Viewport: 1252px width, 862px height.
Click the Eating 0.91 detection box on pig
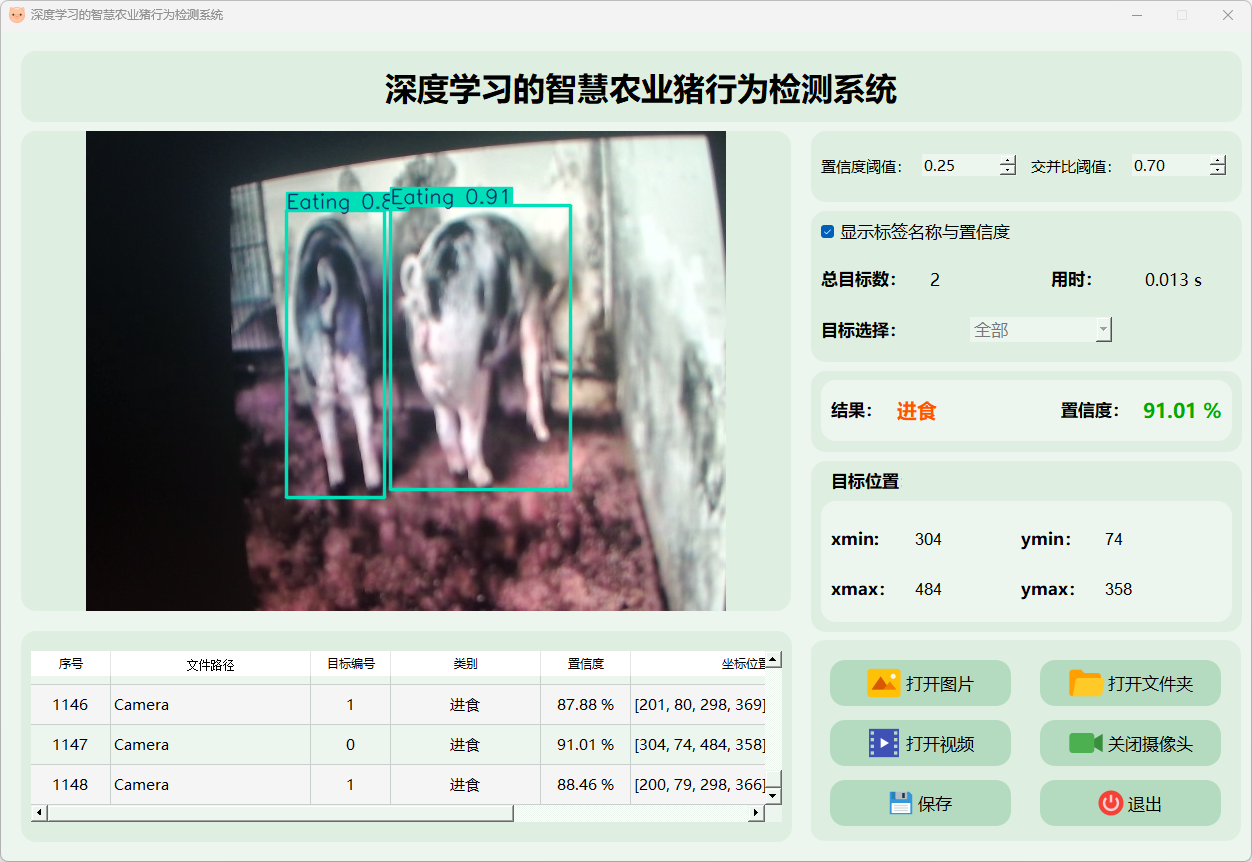coord(480,347)
